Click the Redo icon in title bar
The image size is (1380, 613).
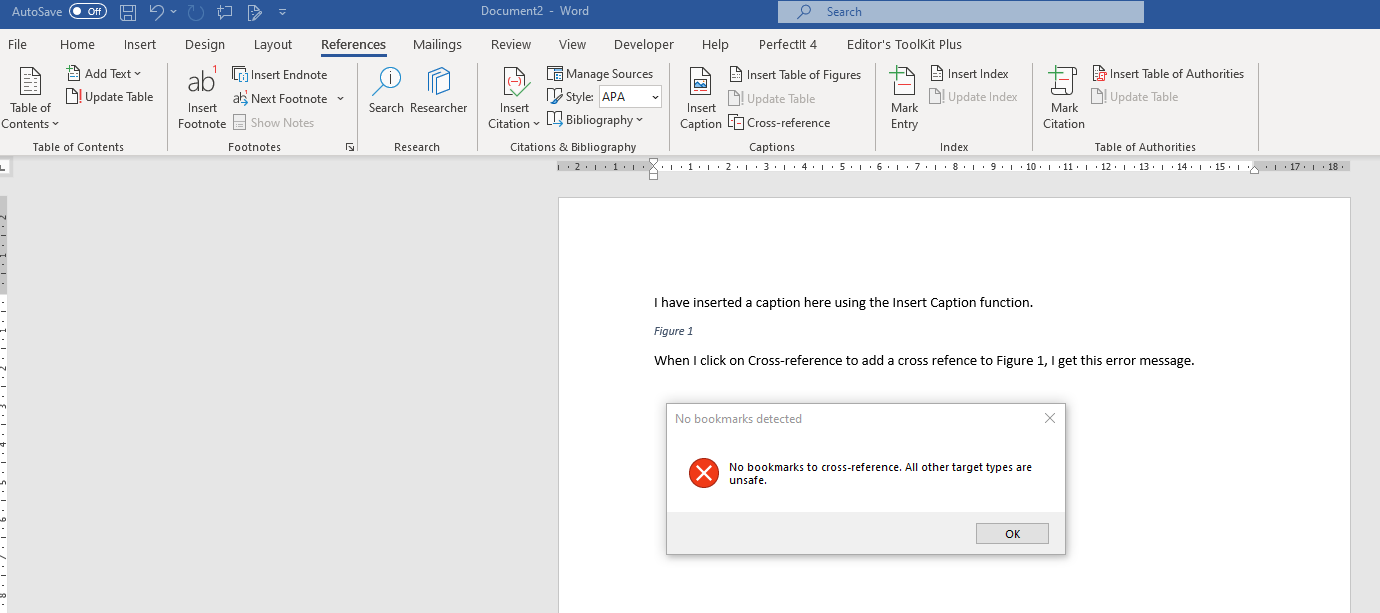tap(196, 12)
